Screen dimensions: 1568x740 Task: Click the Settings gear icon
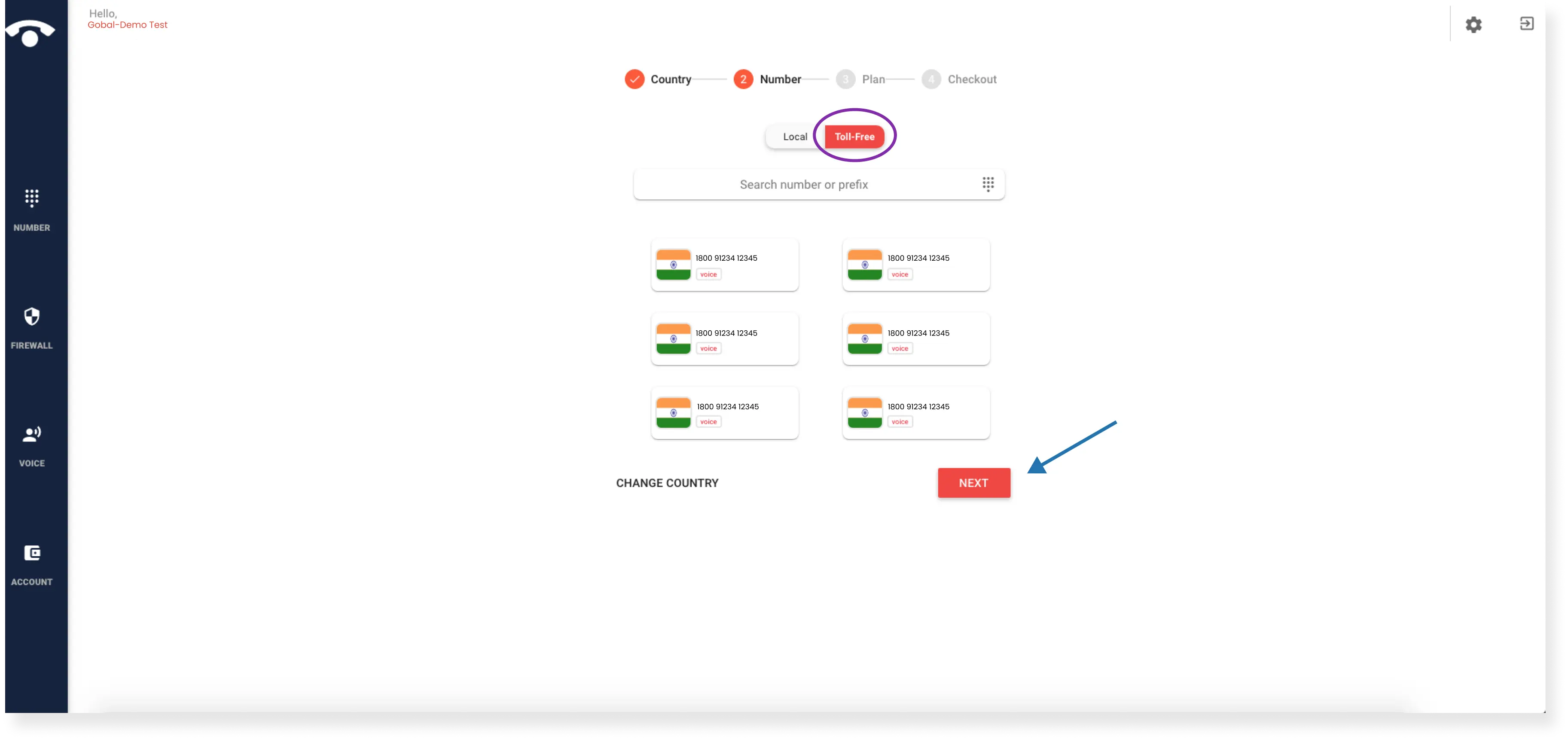point(1474,24)
